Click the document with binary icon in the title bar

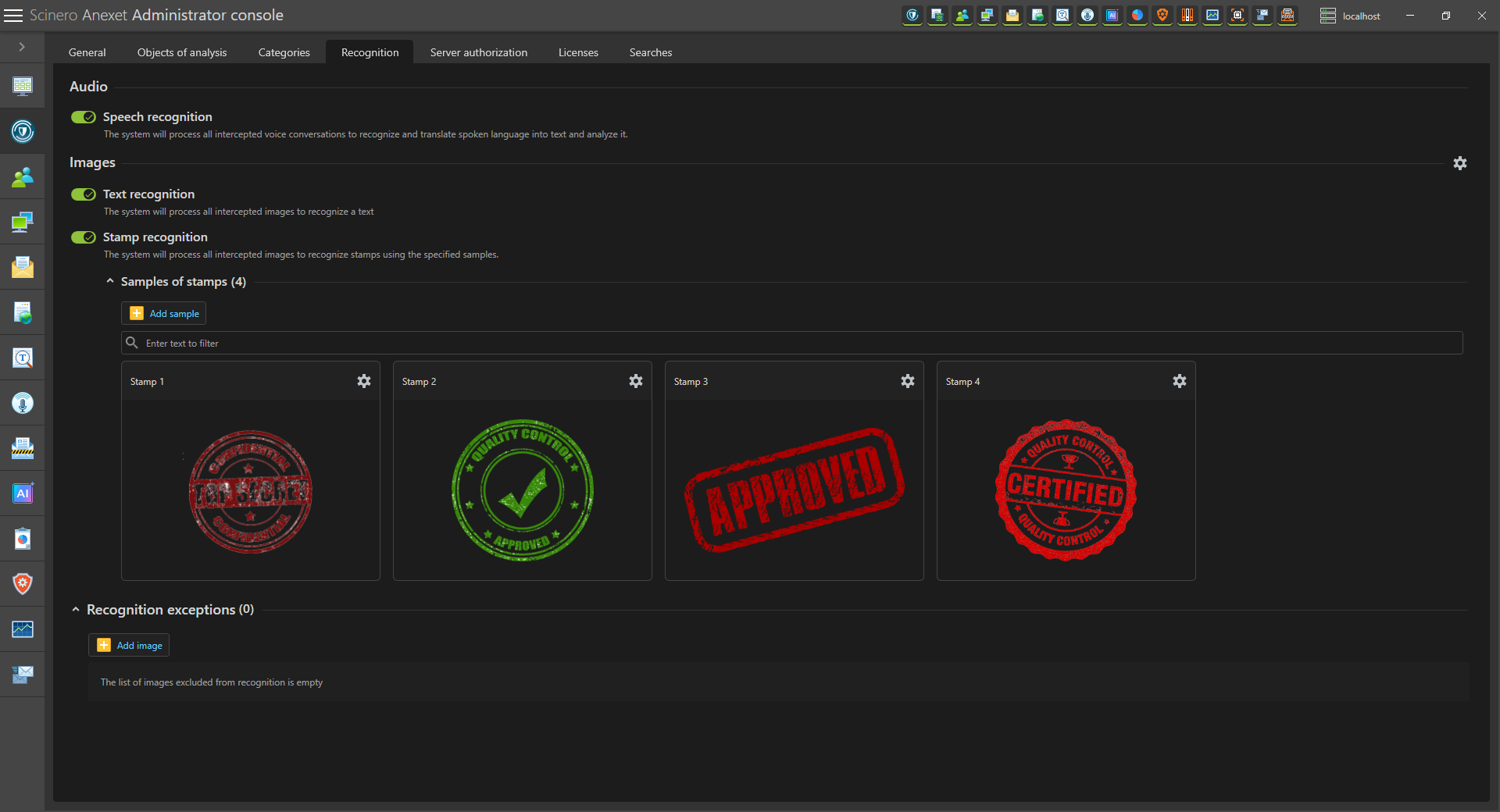point(937,16)
